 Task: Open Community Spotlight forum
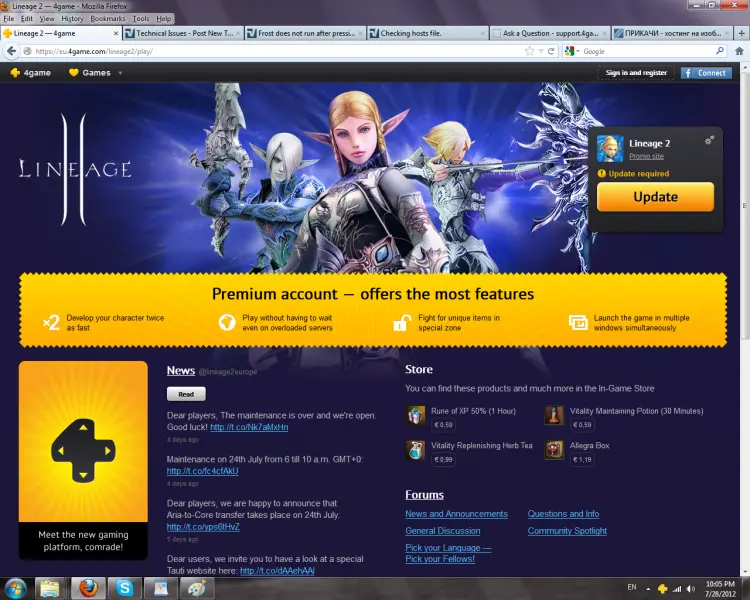tap(567, 531)
